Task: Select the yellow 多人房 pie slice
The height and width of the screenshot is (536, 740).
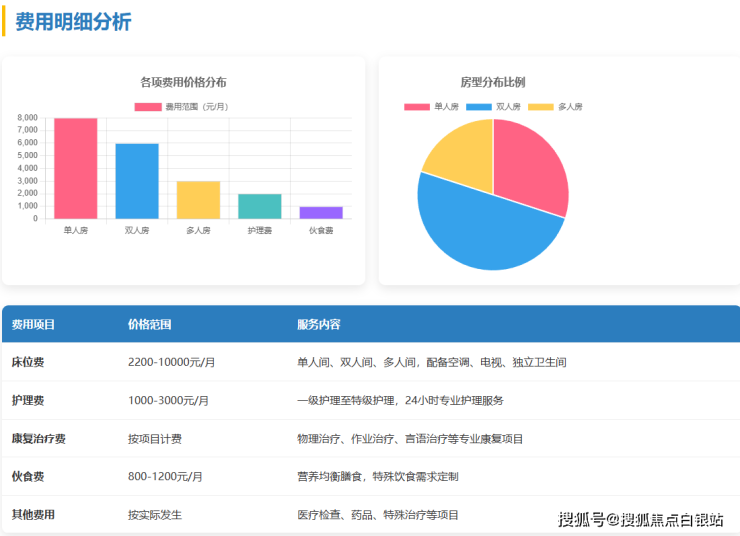Action: pyautogui.click(x=462, y=155)
